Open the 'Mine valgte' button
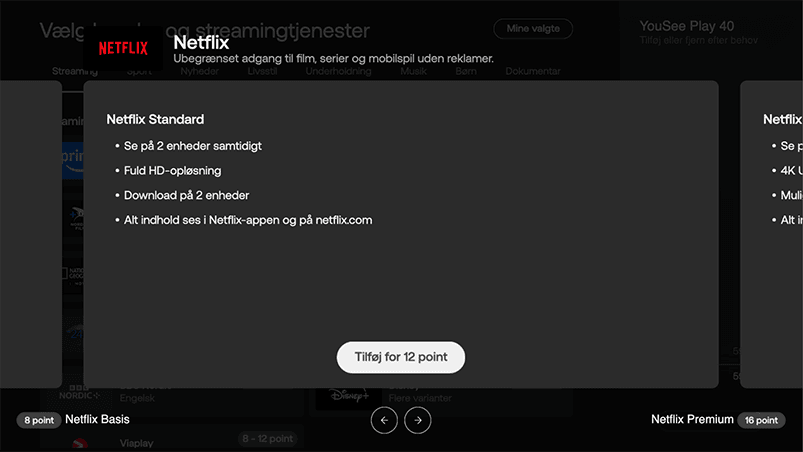 coord(533,29)
